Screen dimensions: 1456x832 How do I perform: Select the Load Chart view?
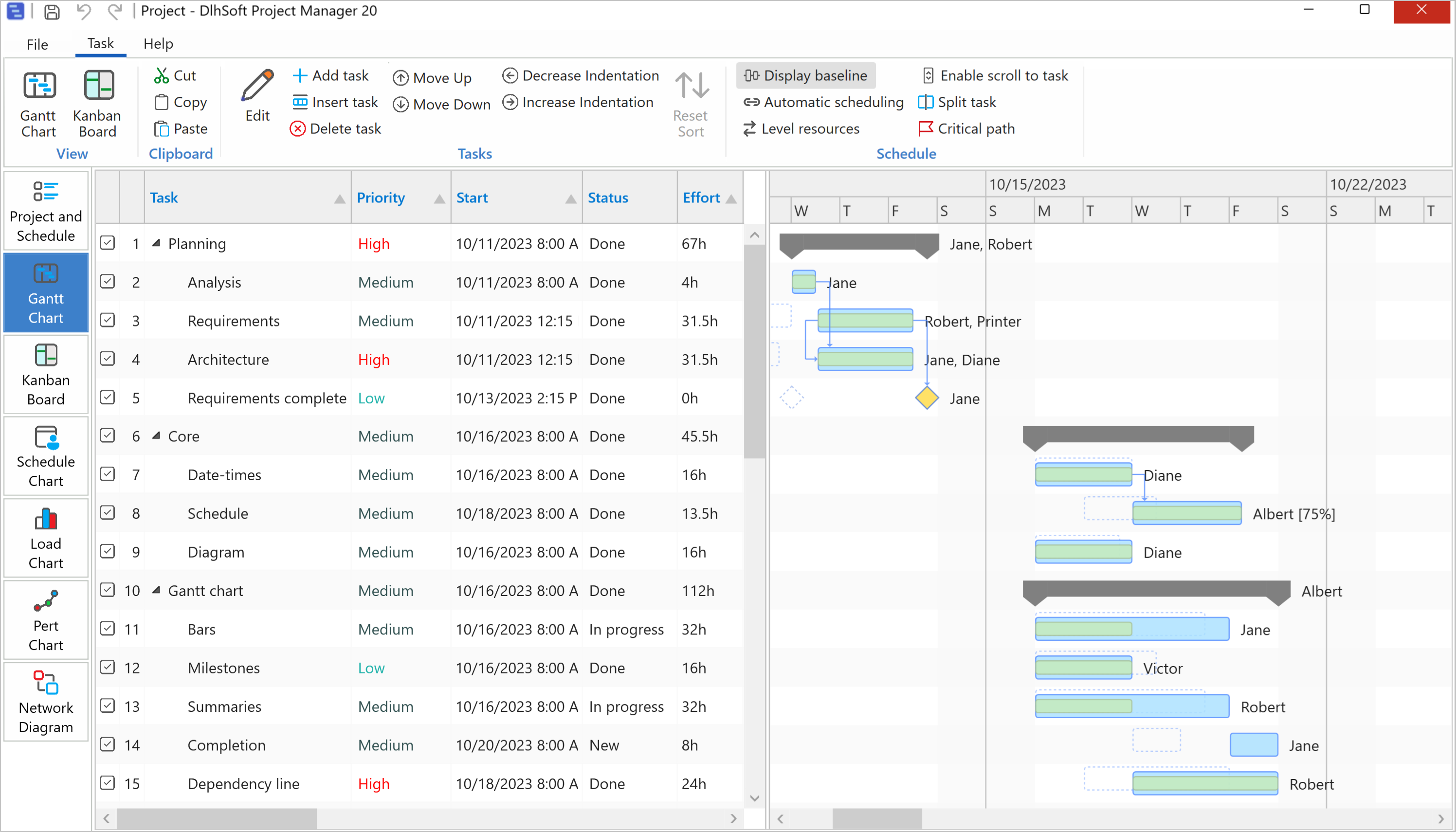click(x=46, y=538)
